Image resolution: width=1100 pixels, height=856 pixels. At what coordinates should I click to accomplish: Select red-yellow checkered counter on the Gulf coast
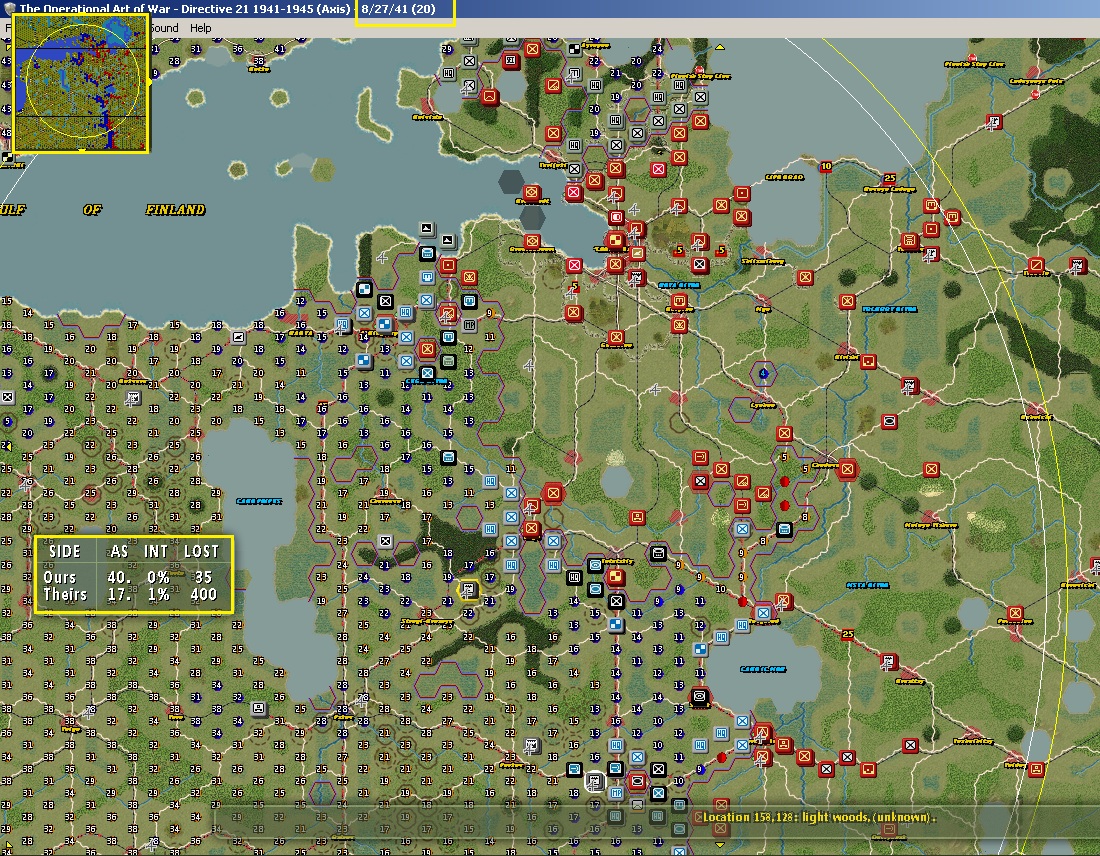[x=615, y=241]
